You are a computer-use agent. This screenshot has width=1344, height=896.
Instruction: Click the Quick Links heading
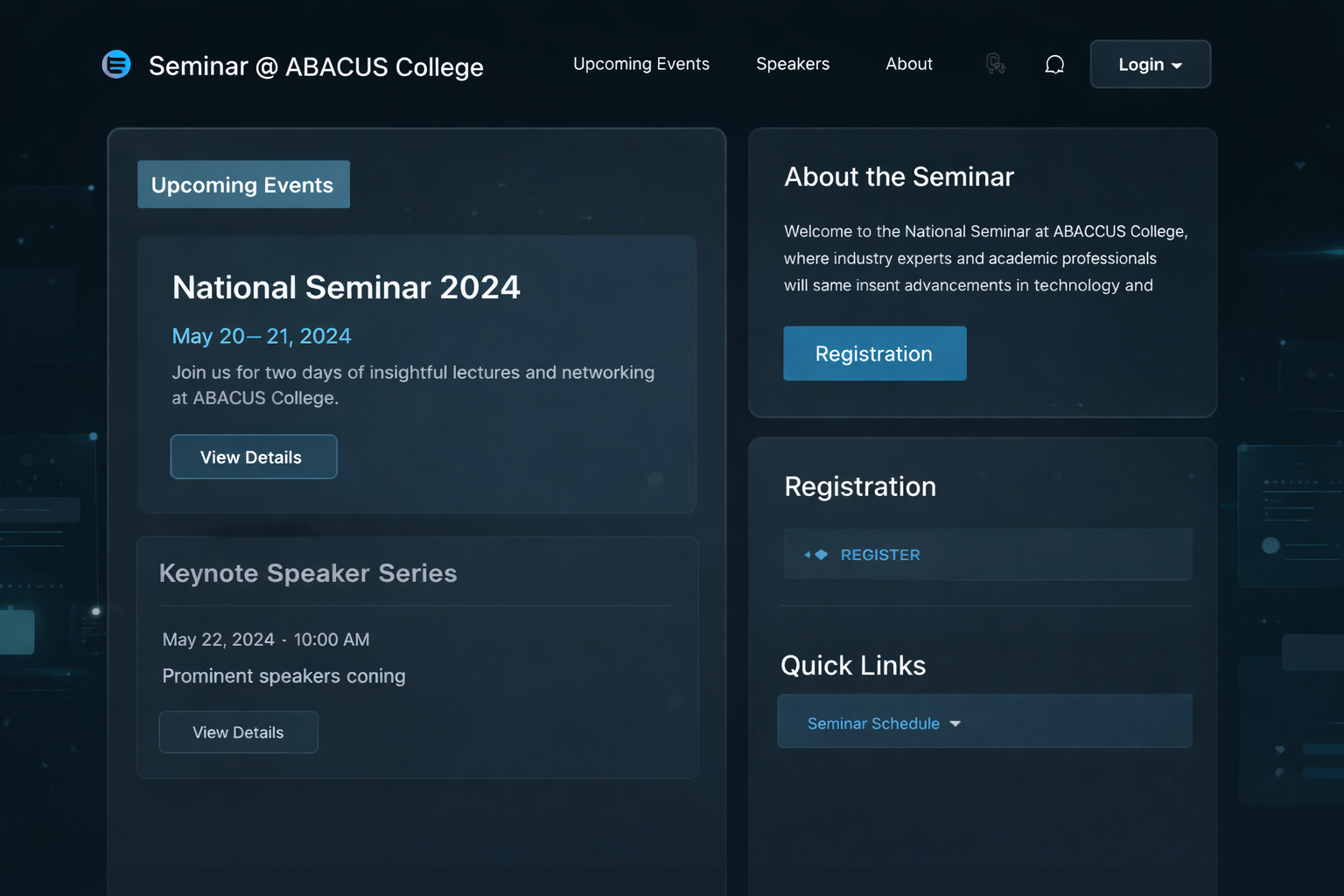[x=852, y=666]
